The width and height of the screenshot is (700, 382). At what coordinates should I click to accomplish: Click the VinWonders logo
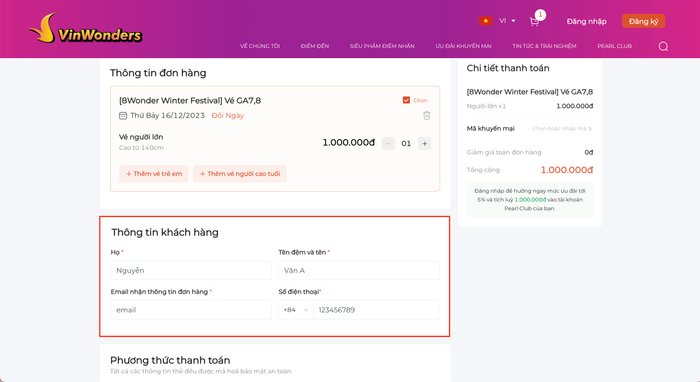pos(86,29)
